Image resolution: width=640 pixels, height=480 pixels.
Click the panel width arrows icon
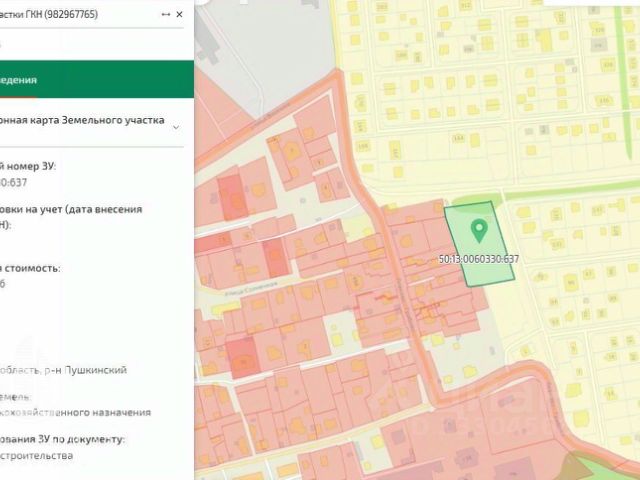click(x=165, y=14)
